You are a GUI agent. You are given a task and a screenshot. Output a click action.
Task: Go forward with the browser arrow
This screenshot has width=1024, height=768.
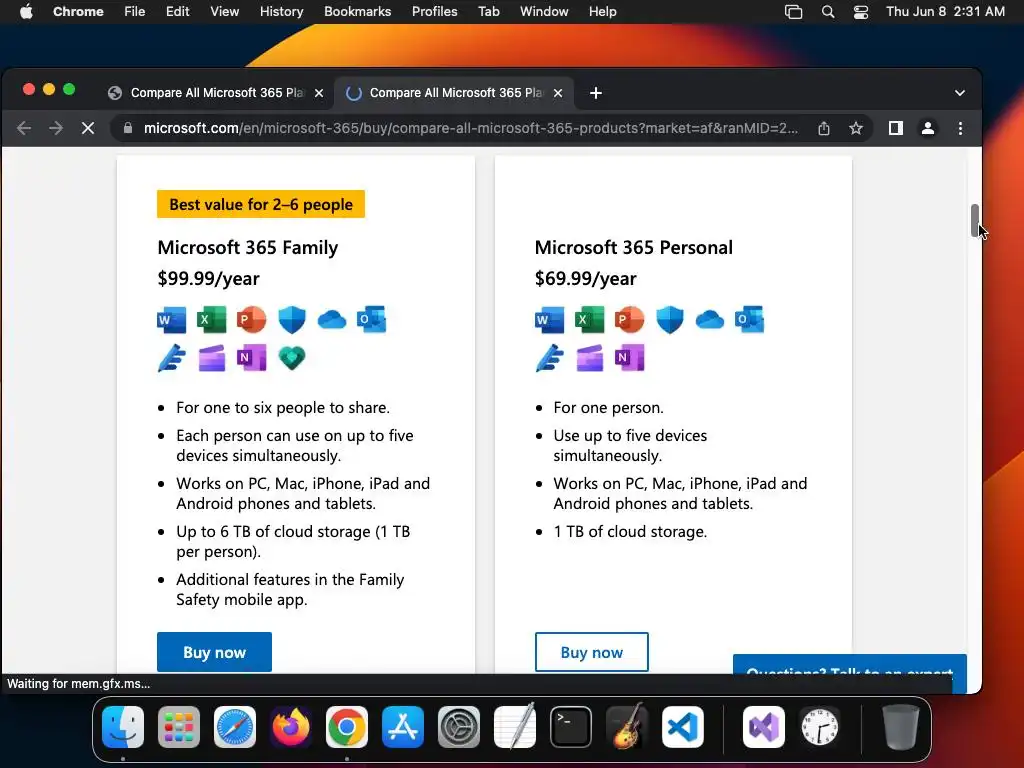pos(56,129)
